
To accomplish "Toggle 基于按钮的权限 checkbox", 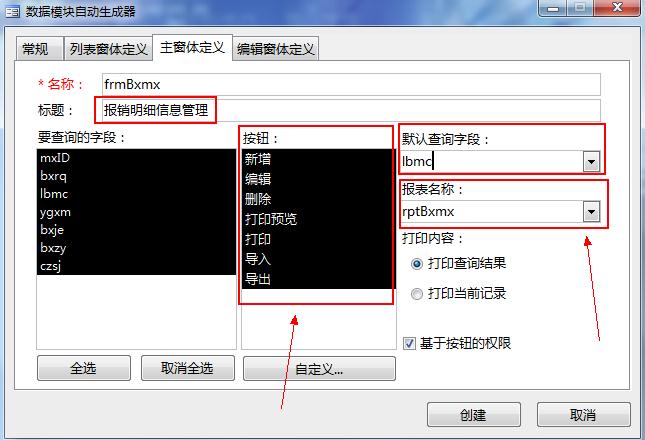I will pos(409,343).
